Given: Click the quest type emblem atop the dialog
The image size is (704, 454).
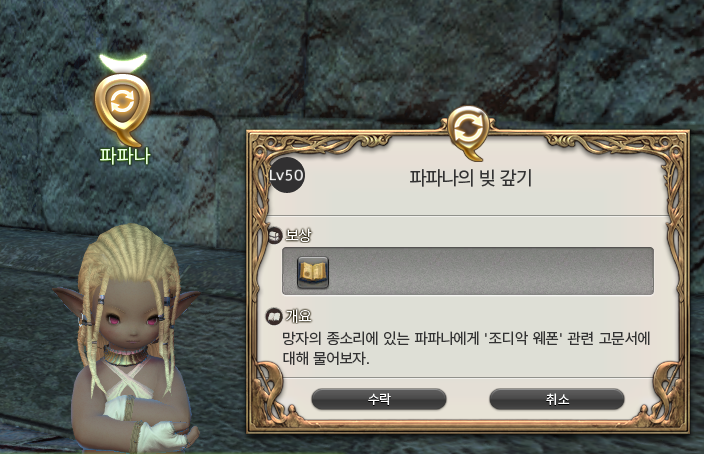Looking at the screenshot, I should [468, 133].
